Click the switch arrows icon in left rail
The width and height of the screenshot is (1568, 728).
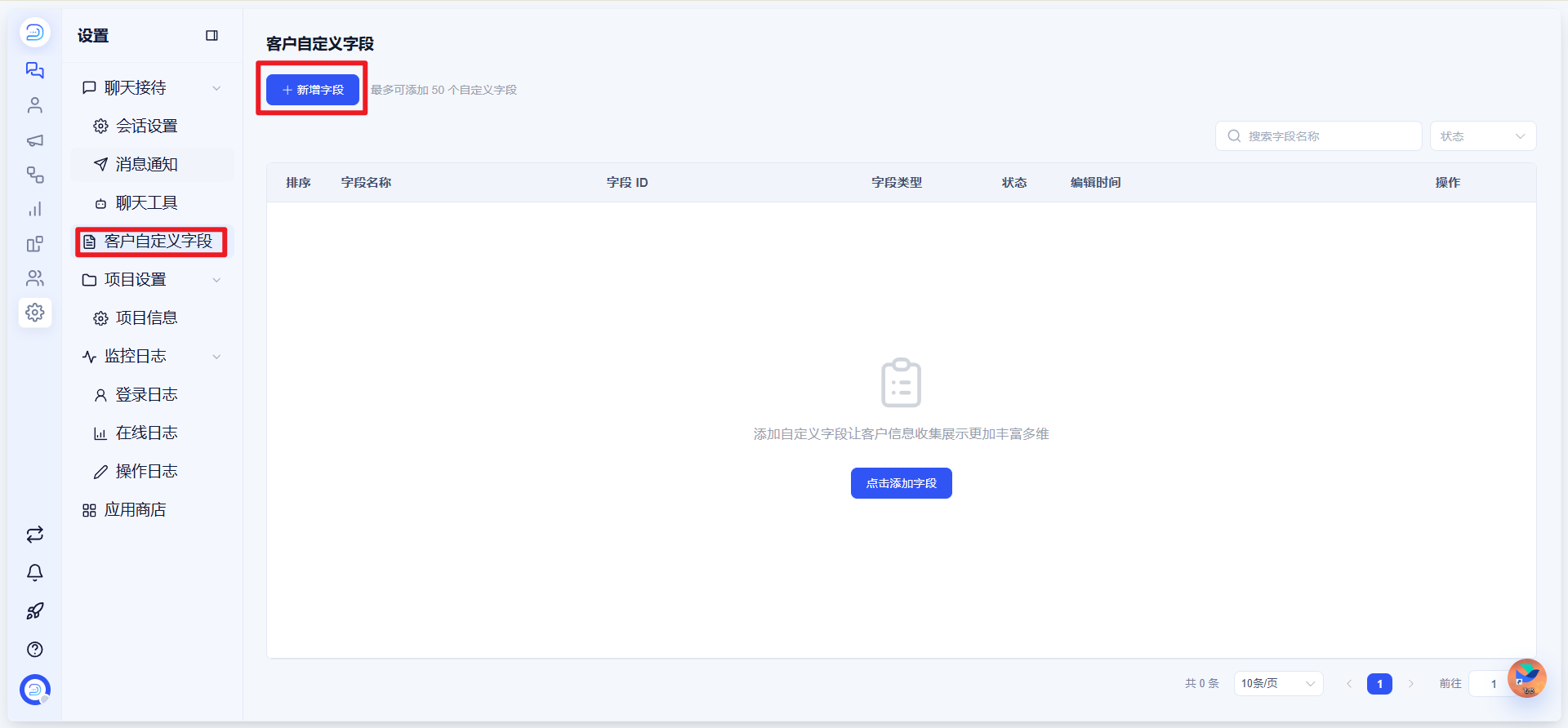[34, 535]
